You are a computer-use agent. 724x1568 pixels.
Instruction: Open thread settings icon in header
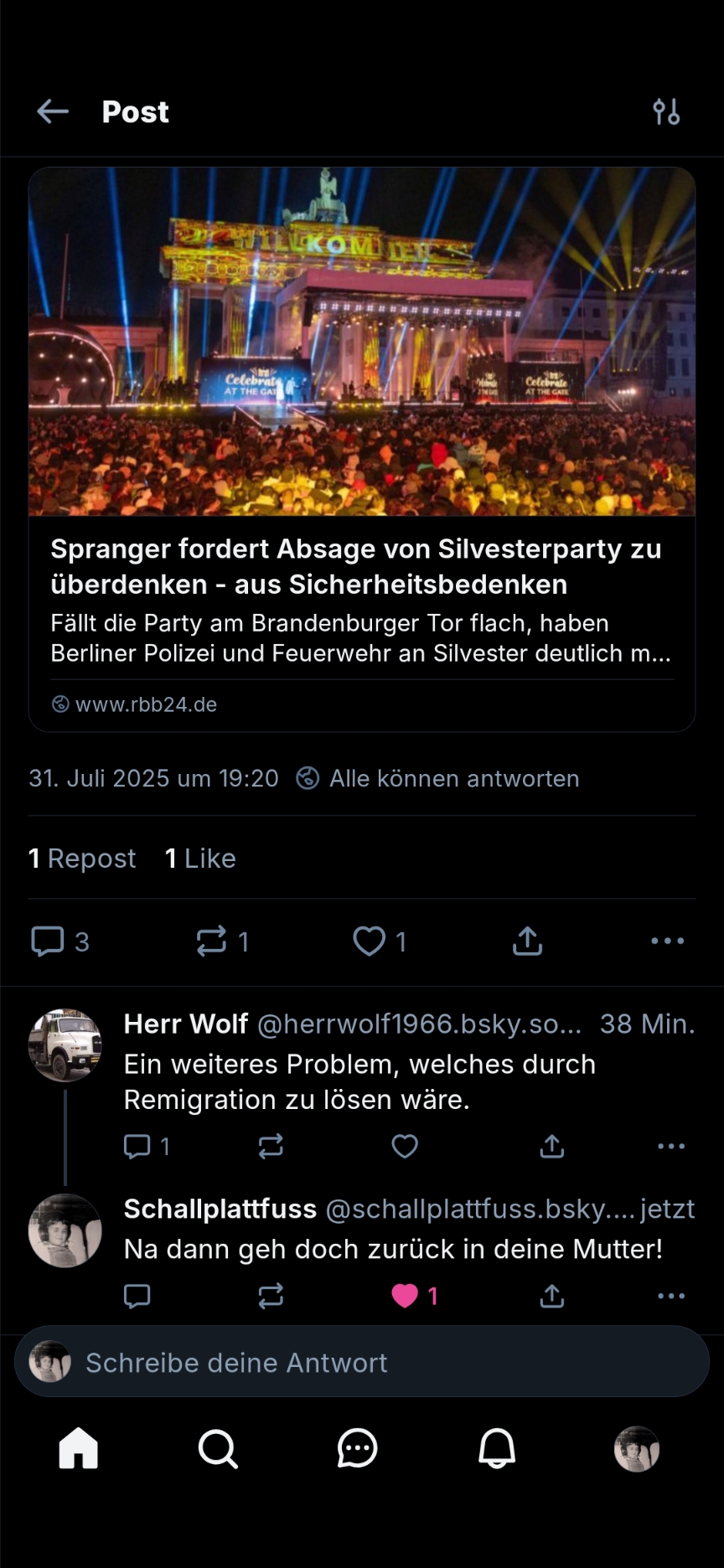point(666,111)
